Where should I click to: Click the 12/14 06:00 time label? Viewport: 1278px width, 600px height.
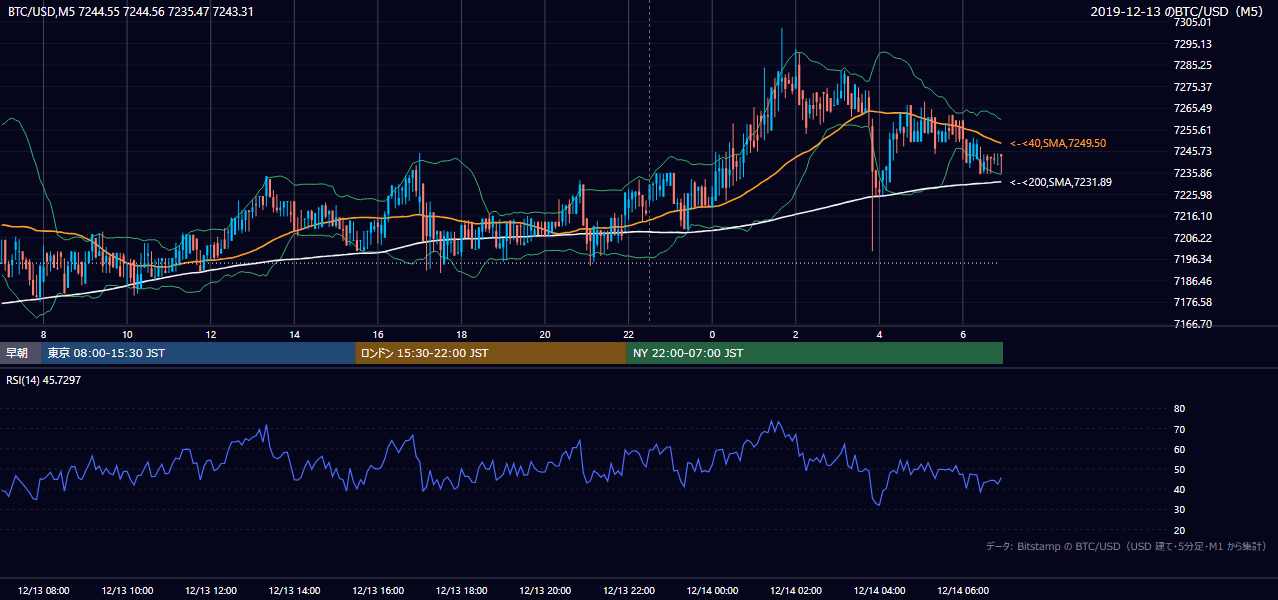pos(962,591)
